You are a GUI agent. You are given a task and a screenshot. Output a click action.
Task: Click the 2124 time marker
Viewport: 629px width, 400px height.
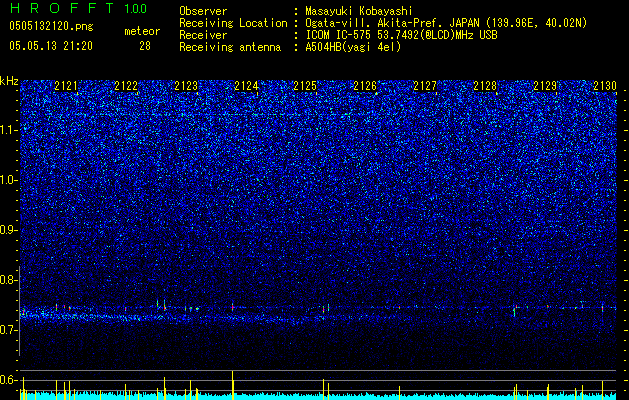(x=246, y=86)
